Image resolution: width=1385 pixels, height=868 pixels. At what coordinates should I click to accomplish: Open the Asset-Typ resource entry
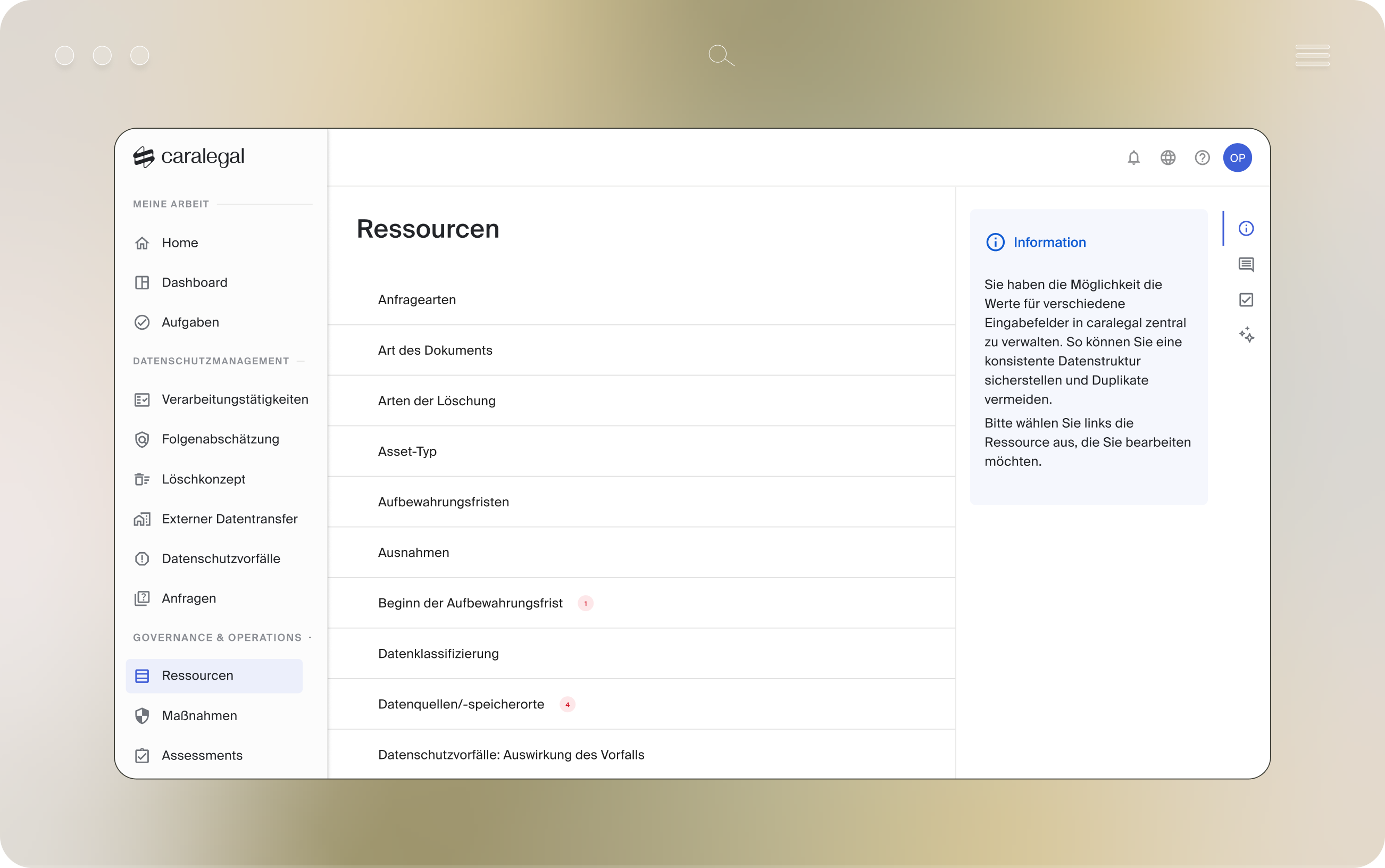point(407,451)
